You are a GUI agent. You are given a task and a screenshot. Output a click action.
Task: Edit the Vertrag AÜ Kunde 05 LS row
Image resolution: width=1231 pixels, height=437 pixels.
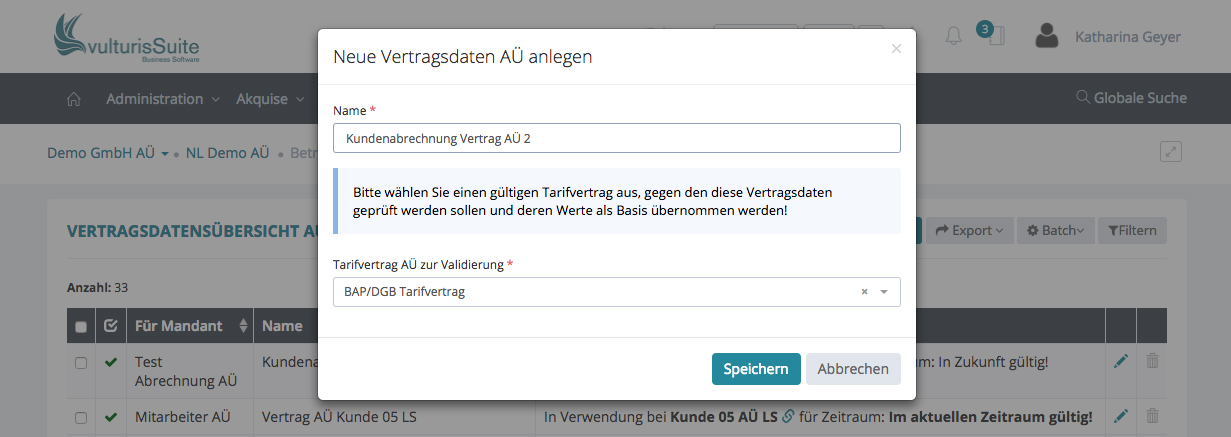coord(1121,416)
